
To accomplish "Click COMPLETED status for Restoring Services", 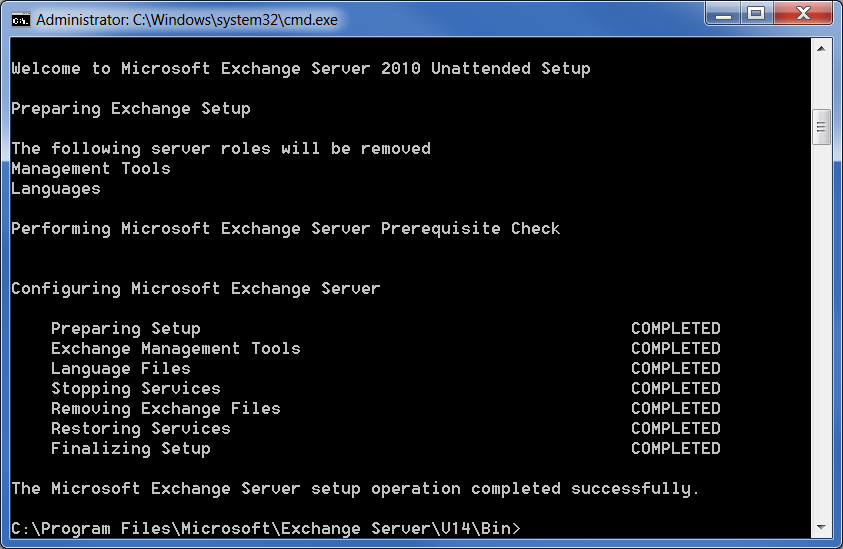I will (676, 429).
